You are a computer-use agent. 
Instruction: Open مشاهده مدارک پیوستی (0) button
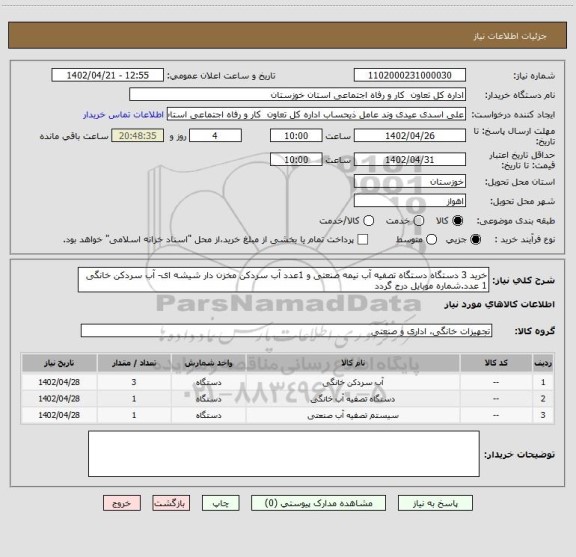tap(318, 503)
